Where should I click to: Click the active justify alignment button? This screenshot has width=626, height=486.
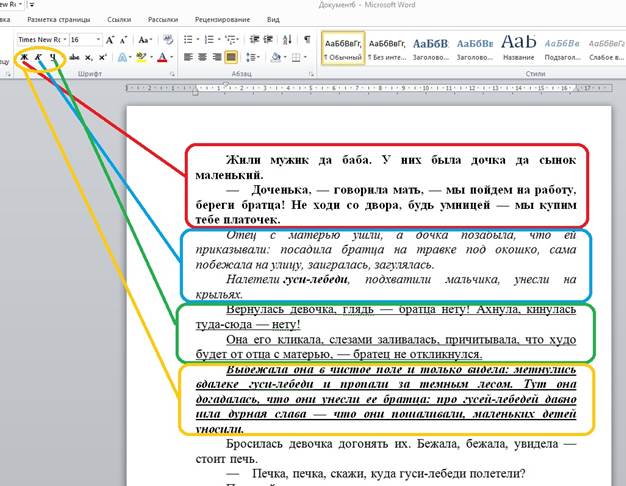click(231, 57)
